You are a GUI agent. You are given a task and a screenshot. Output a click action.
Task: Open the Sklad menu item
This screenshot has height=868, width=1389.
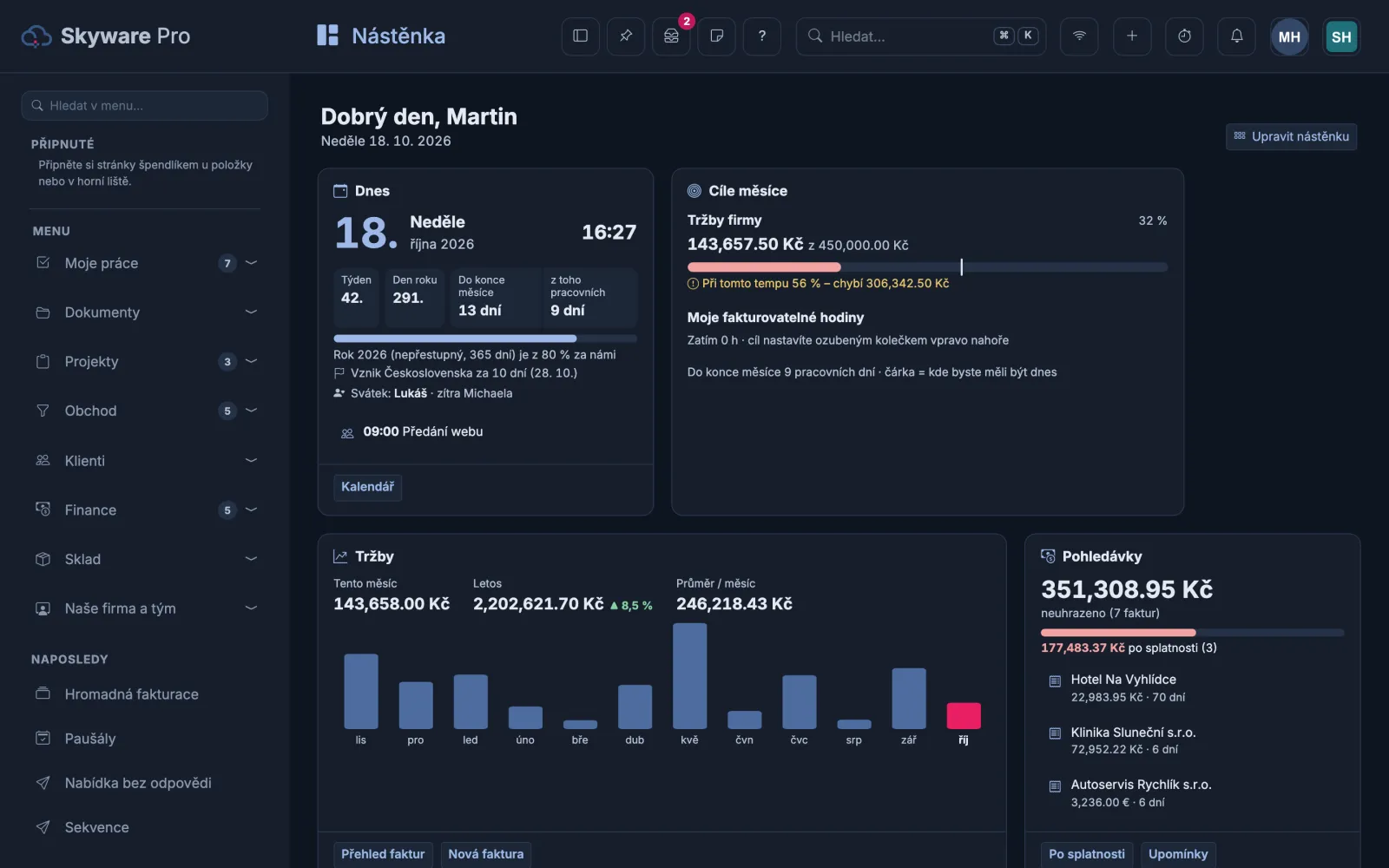[x=145, y=559]
